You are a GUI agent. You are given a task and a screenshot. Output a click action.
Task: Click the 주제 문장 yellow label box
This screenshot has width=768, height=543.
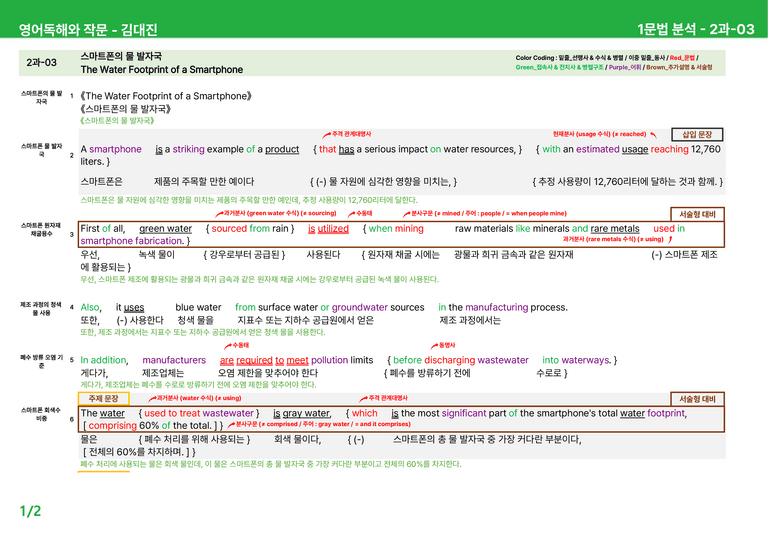pyautogui.click(x=103, y=399)
